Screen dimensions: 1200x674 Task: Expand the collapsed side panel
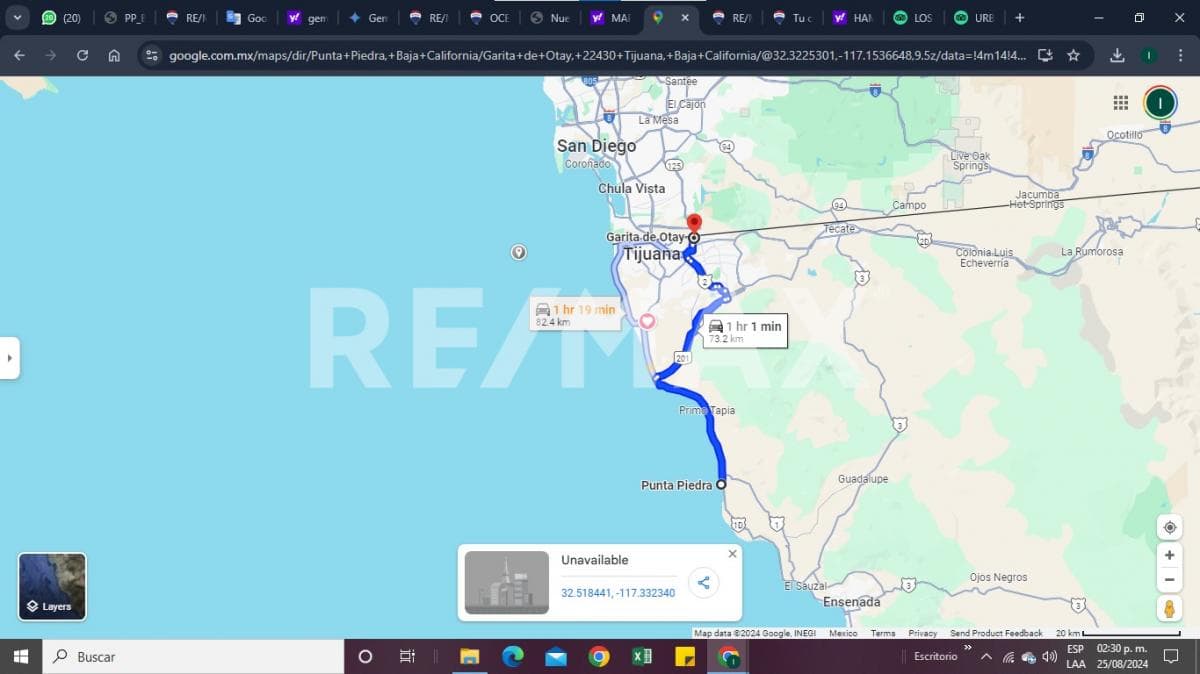(9, 357)
